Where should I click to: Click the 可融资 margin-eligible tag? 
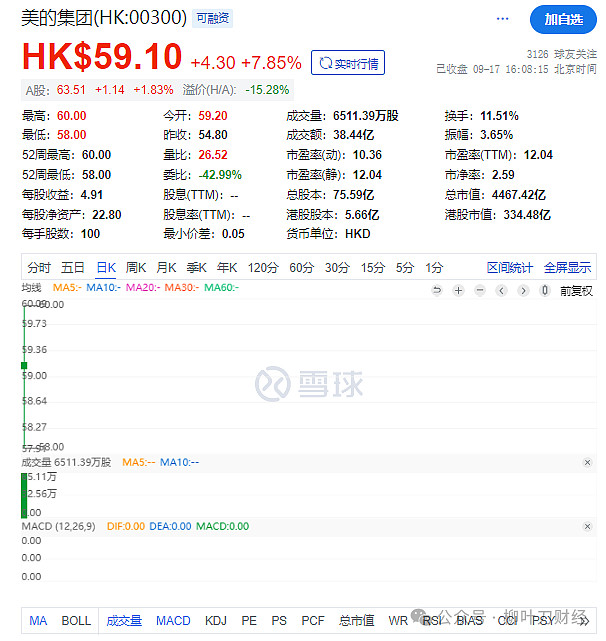[213, 18]
